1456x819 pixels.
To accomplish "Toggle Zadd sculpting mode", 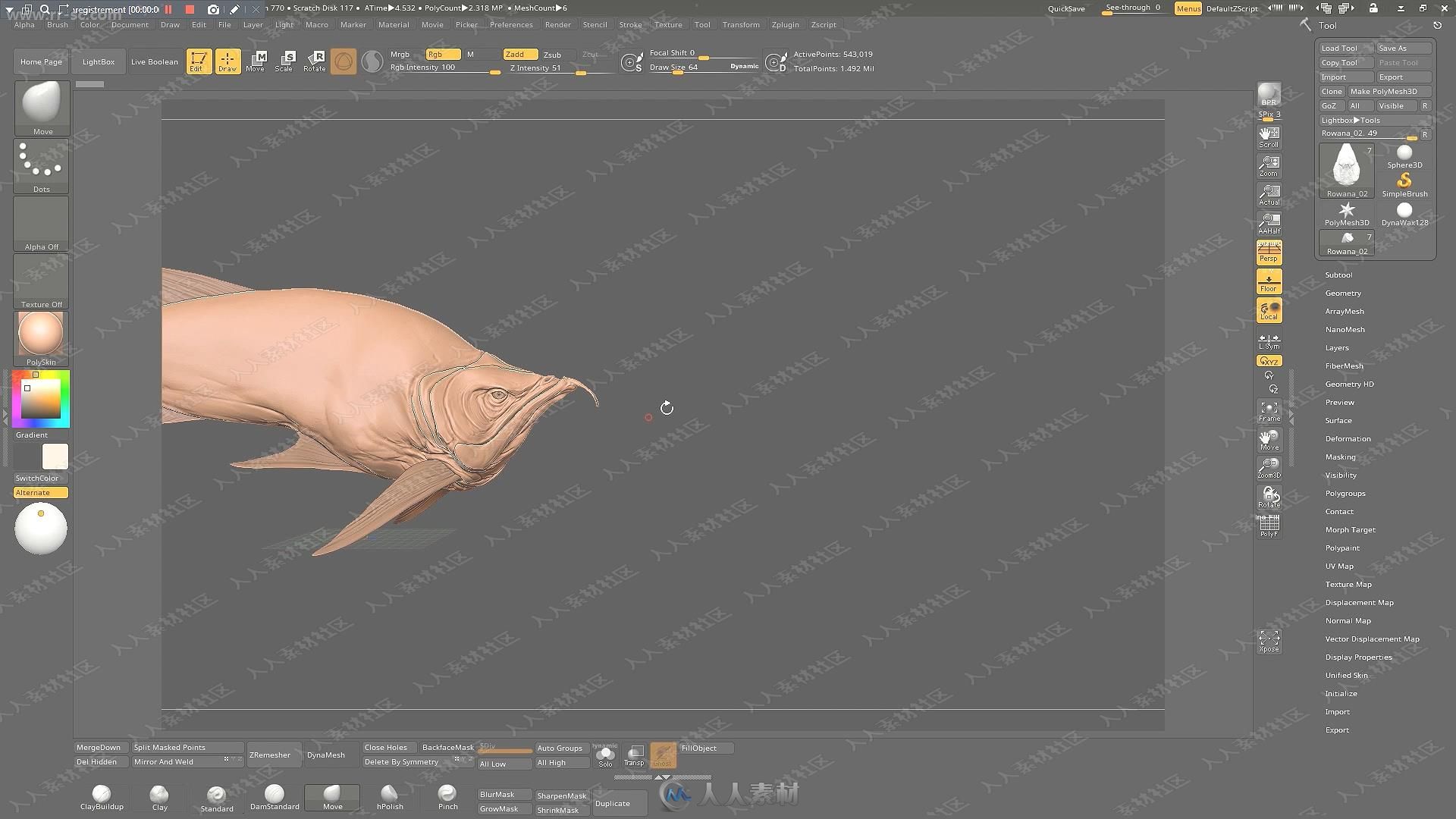I will (x=516, y=53).
